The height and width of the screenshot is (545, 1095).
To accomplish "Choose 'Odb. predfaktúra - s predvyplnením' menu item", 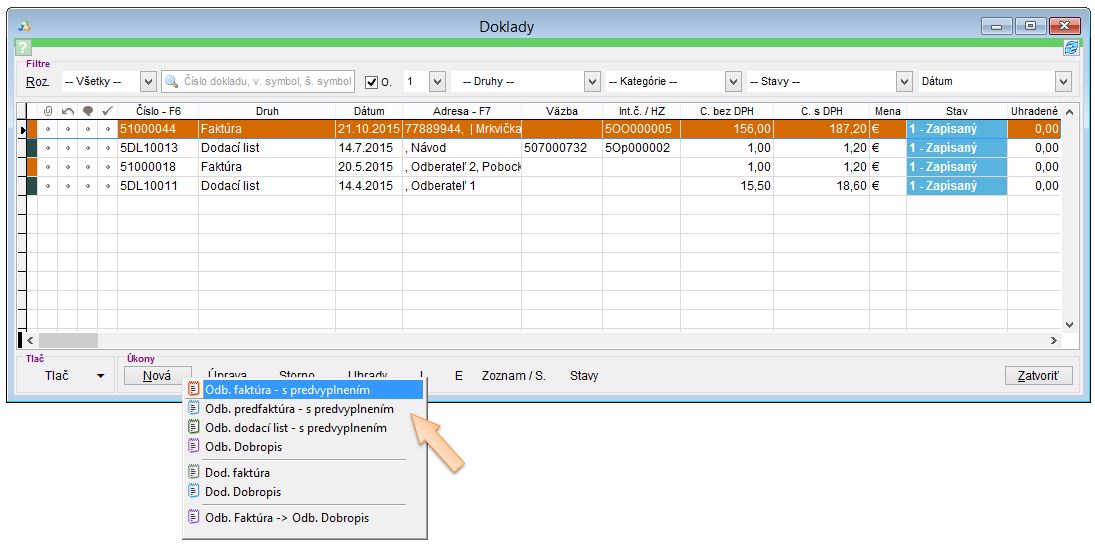I will pos(299,409).
